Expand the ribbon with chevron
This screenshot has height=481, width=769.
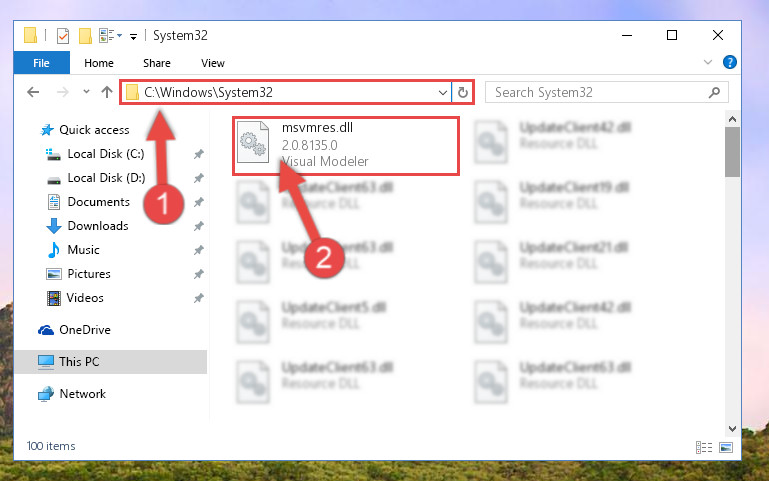coord(708,62)
